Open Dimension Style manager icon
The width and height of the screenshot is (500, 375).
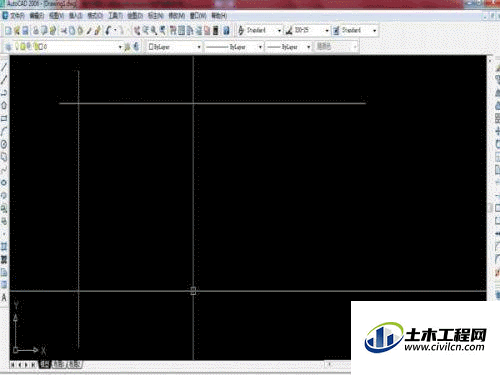click(x=289, y=31)
